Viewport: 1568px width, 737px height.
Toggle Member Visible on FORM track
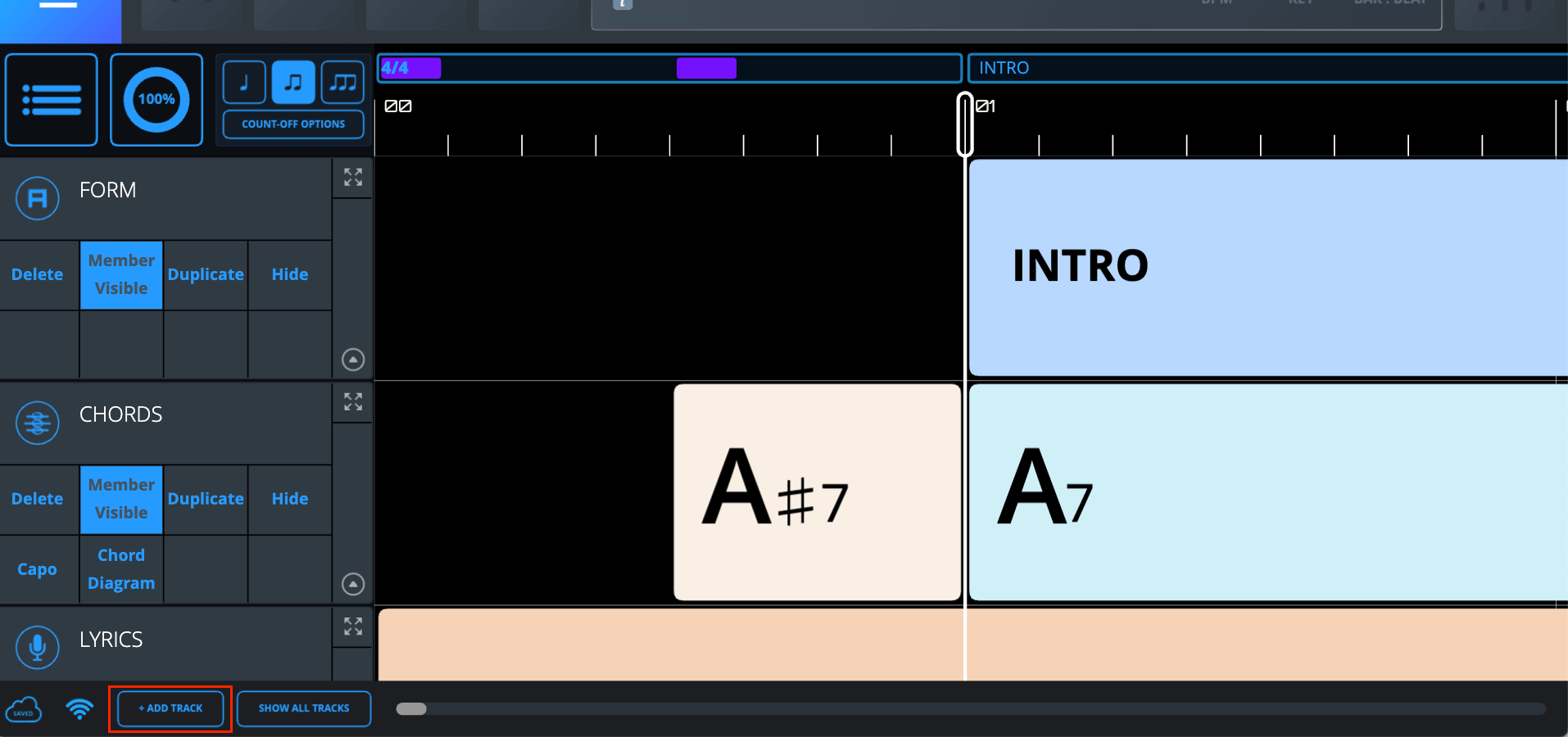[121, 274]
